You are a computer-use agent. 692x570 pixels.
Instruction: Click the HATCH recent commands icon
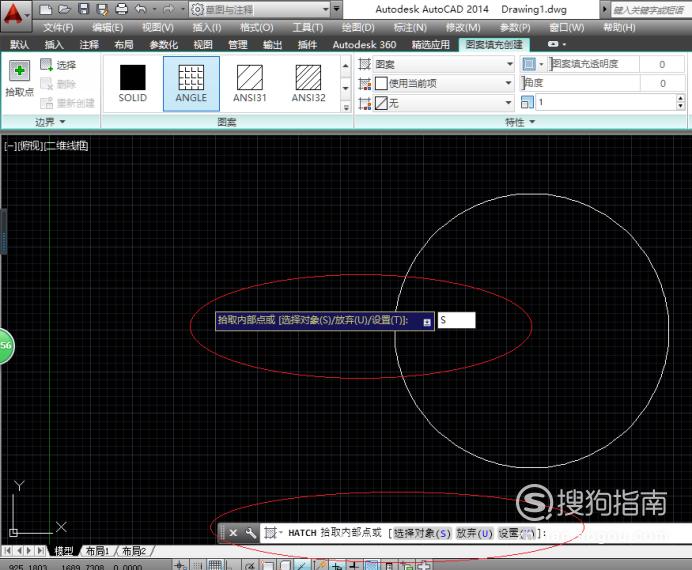[x=272, y=533]
